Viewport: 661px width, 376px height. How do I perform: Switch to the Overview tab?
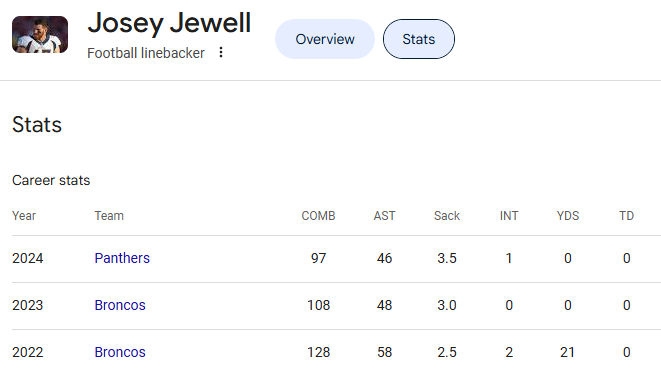pyautogui.click(x=325, y=39)
